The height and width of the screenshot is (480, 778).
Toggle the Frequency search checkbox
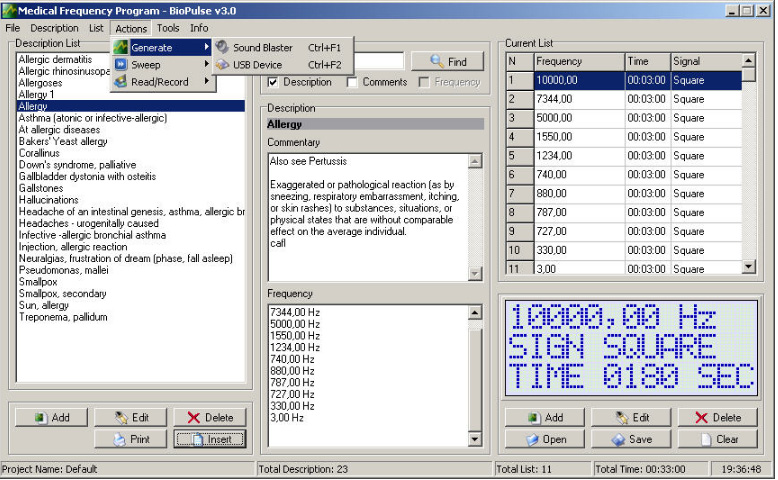[424, 82]
